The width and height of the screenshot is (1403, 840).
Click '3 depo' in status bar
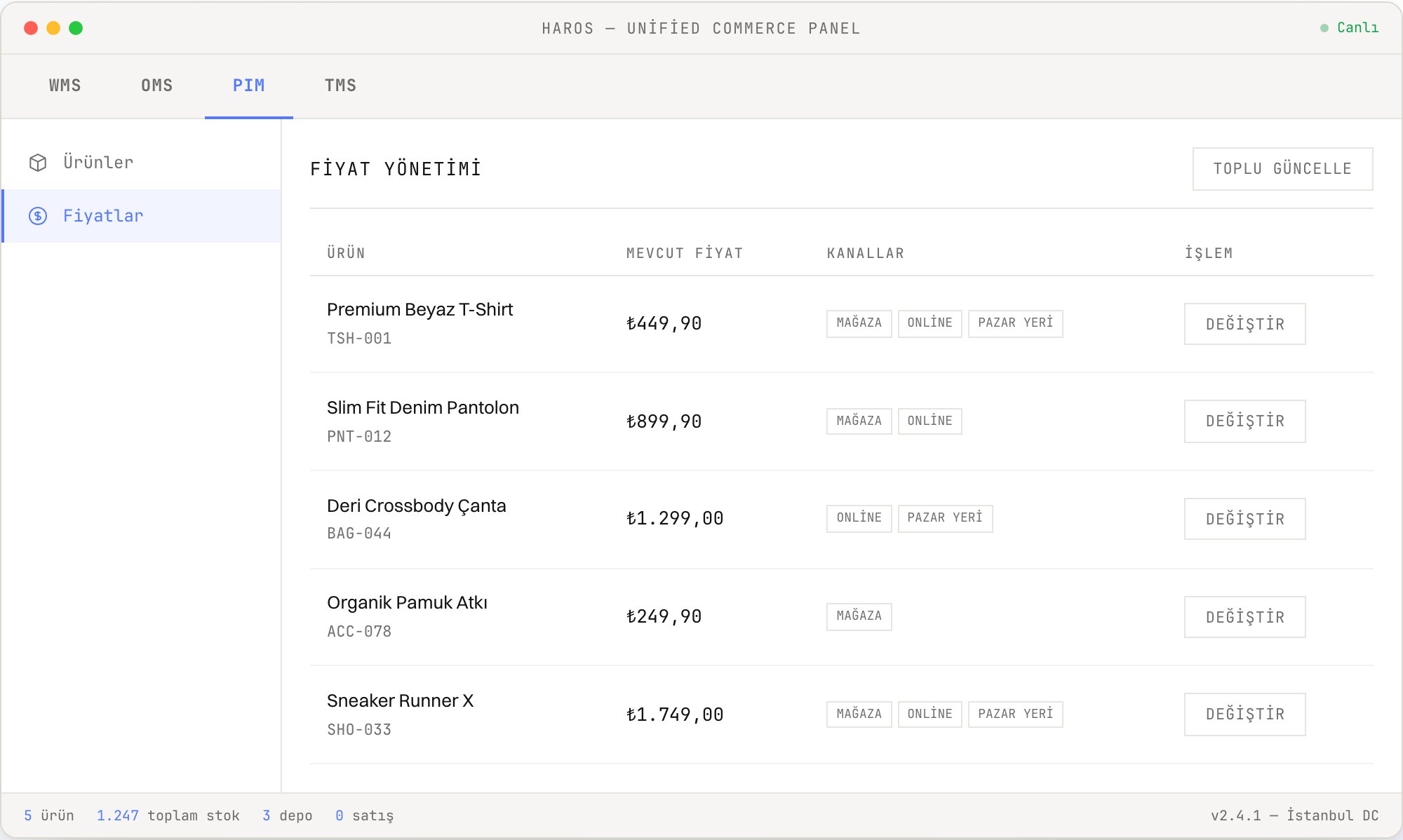point(288,815)
